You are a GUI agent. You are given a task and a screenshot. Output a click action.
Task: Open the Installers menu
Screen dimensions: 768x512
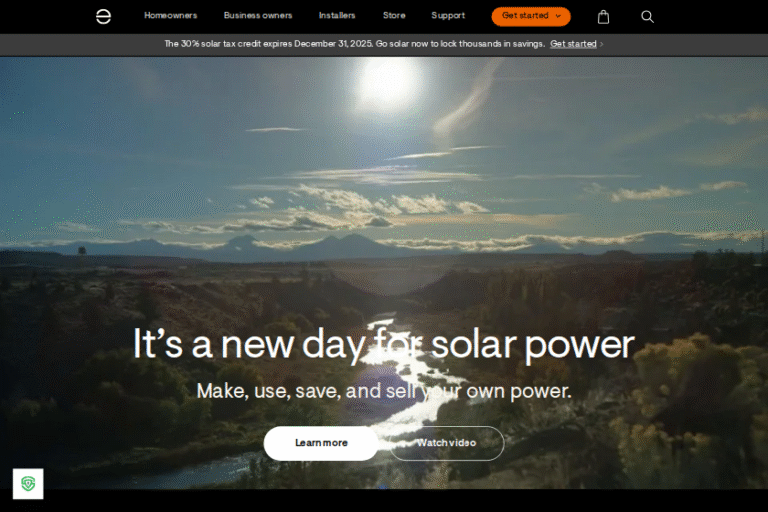[337, 16]
